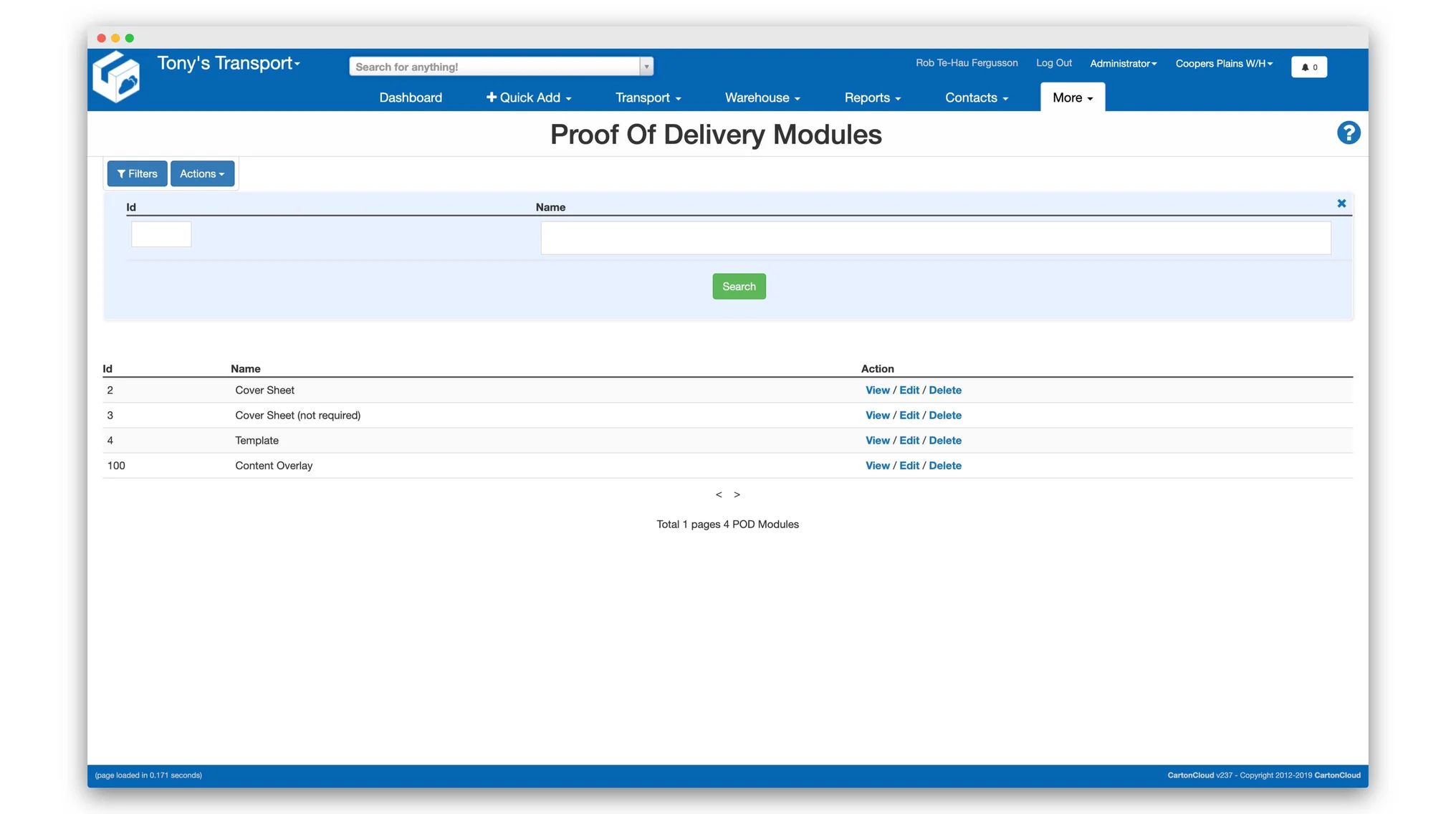The height and width of the screenshot is (814, 1456).
Task: Open the Reports menu
Action: coord(872,97)
